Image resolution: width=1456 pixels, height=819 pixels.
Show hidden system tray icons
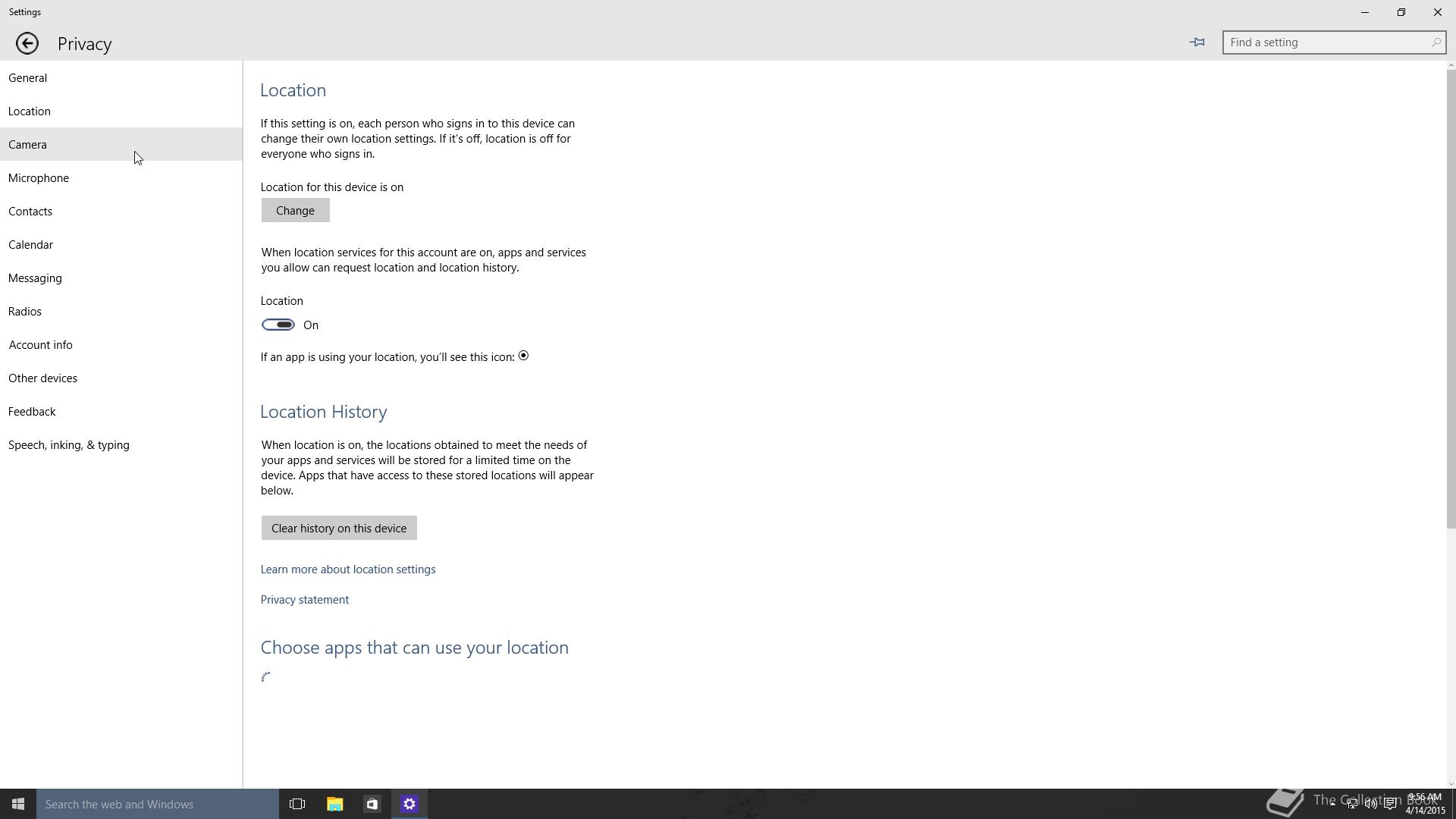coord(1332,804)
